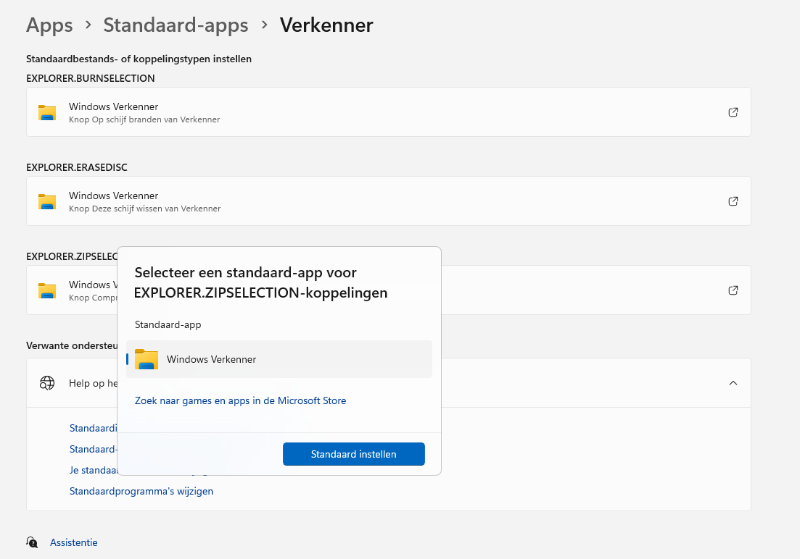Click EXPLORER.BURNSELECTION heading
This screenshot has height=559, width=800.
coord(90,79)
